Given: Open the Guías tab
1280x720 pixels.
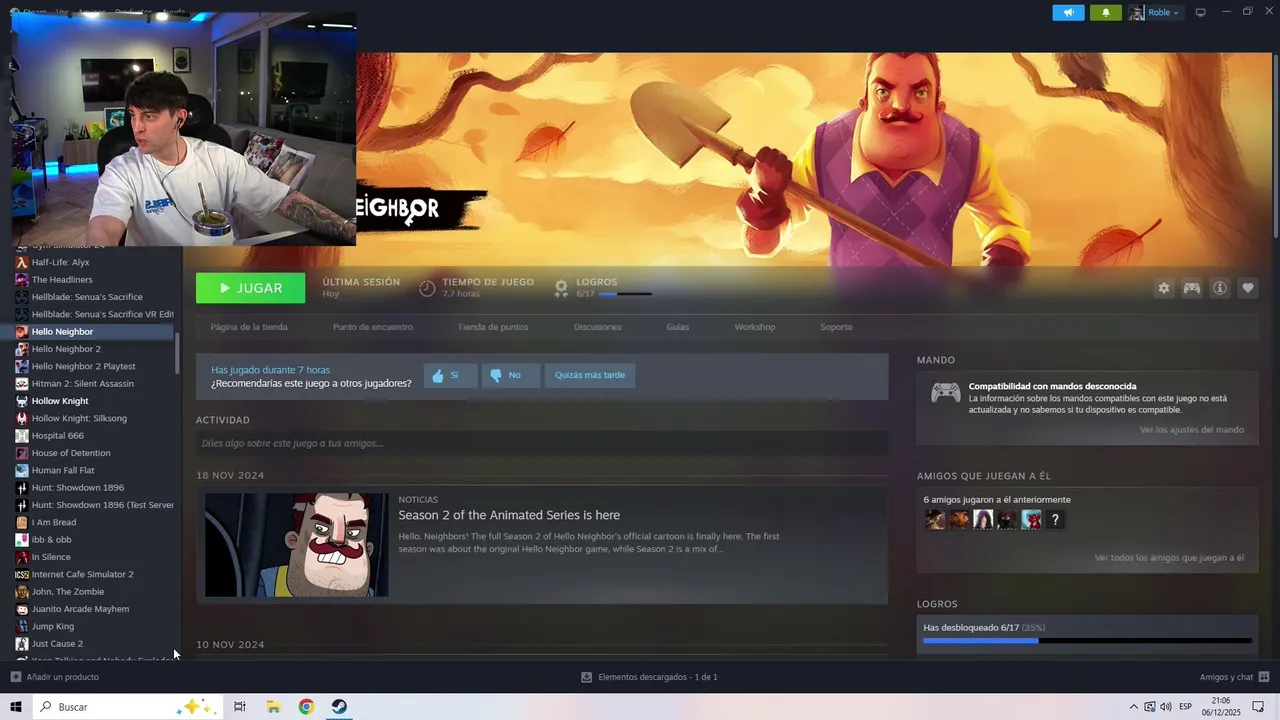Looking at the screenshot, I should click(678, 327).
